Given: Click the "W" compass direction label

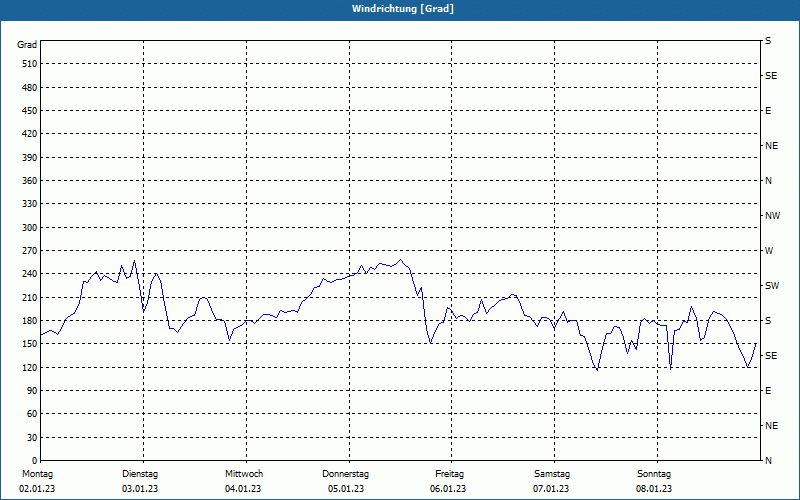Looking at the screenshot, I should click(769, 251).
